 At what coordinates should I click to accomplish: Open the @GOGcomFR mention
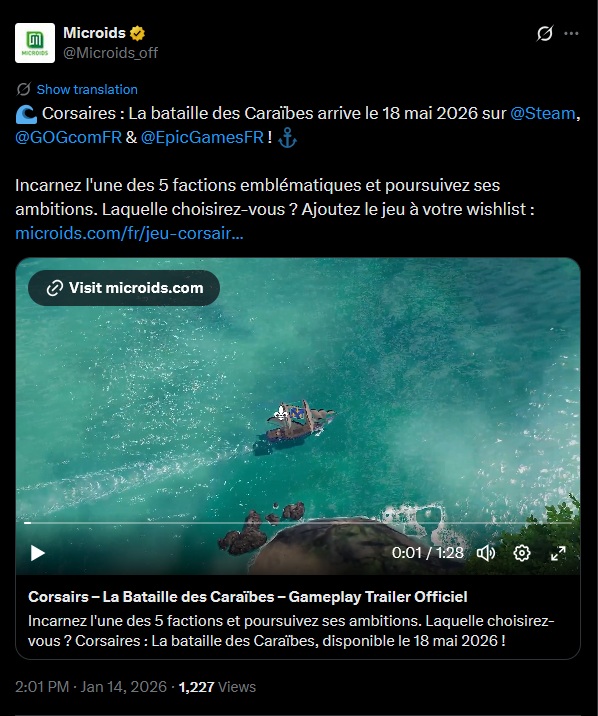tap(68, 137)
